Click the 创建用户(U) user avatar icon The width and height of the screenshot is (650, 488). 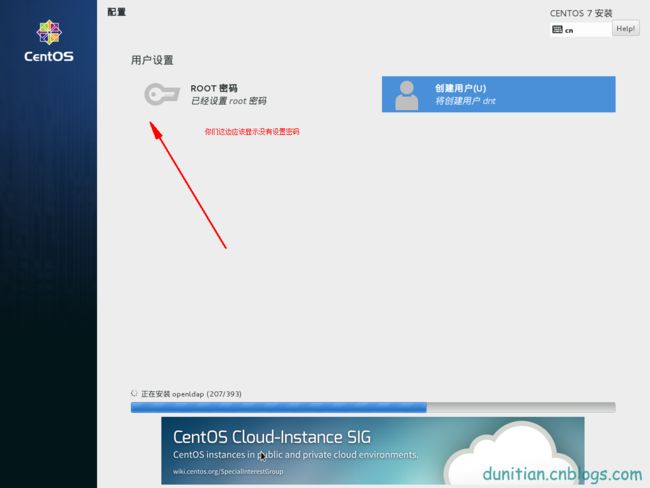[x=407, y=95]
